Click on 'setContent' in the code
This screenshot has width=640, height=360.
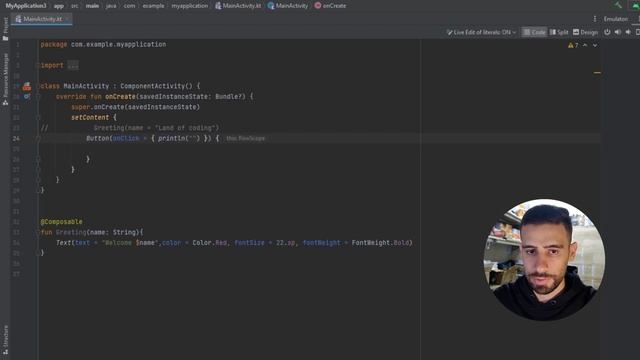click(90, 118)
